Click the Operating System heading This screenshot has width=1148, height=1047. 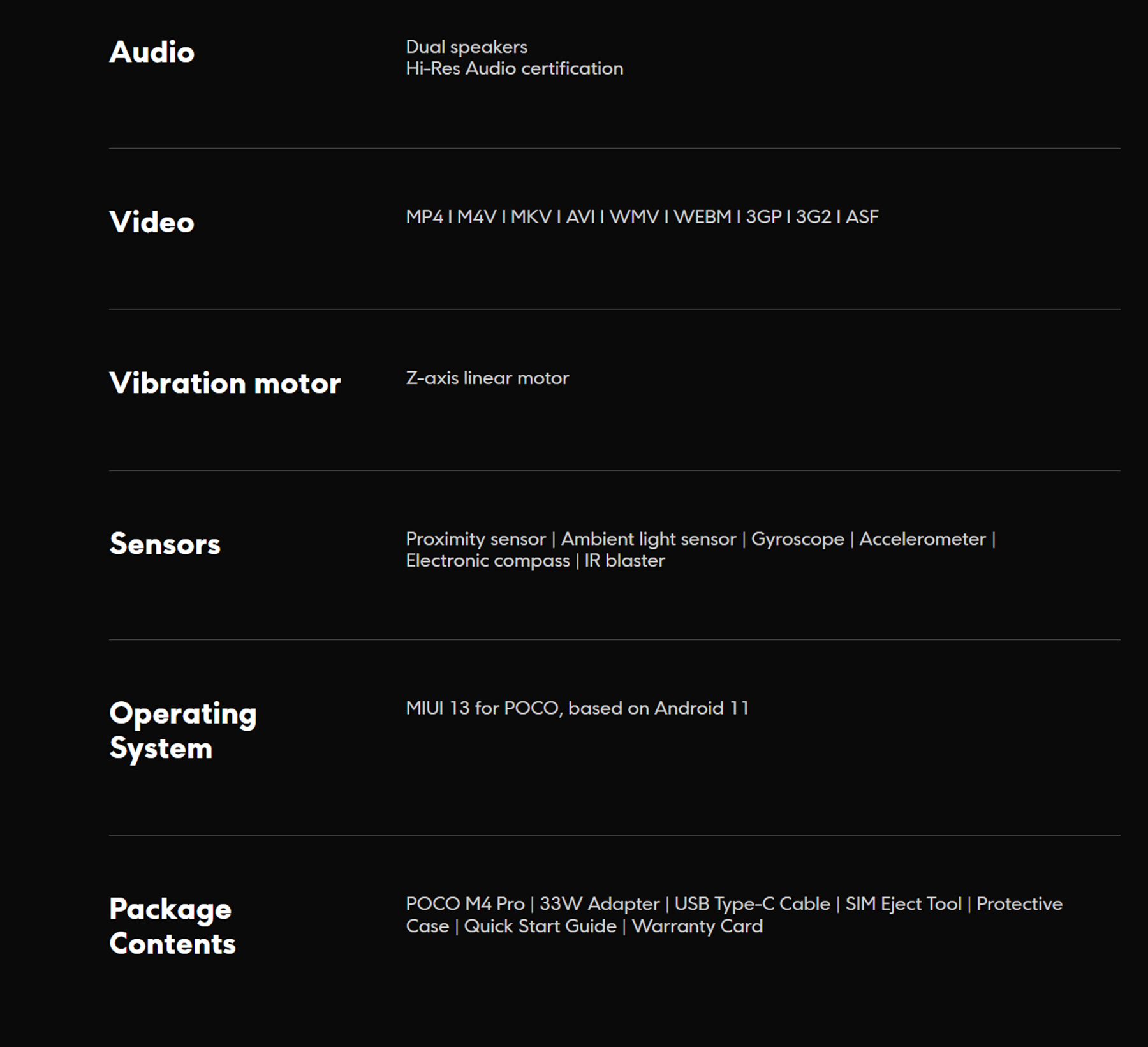coord(182,731)
